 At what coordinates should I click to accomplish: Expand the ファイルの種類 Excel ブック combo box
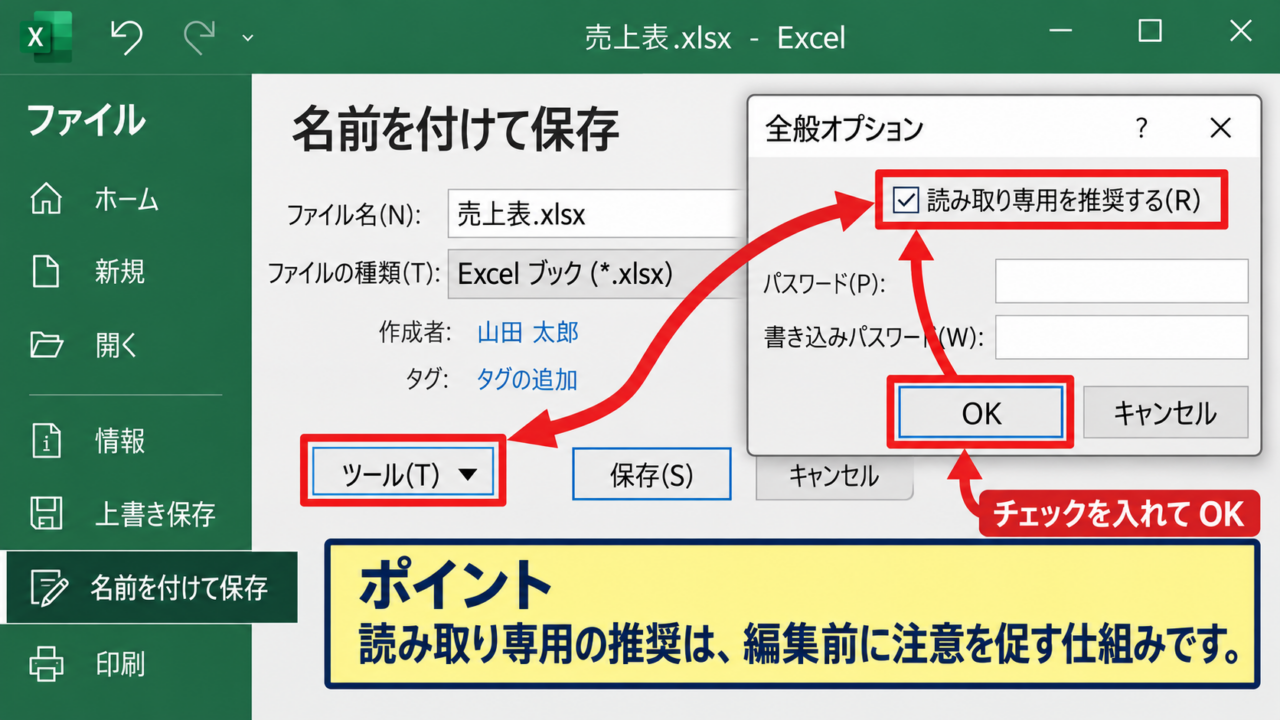(x=597, y=274)
